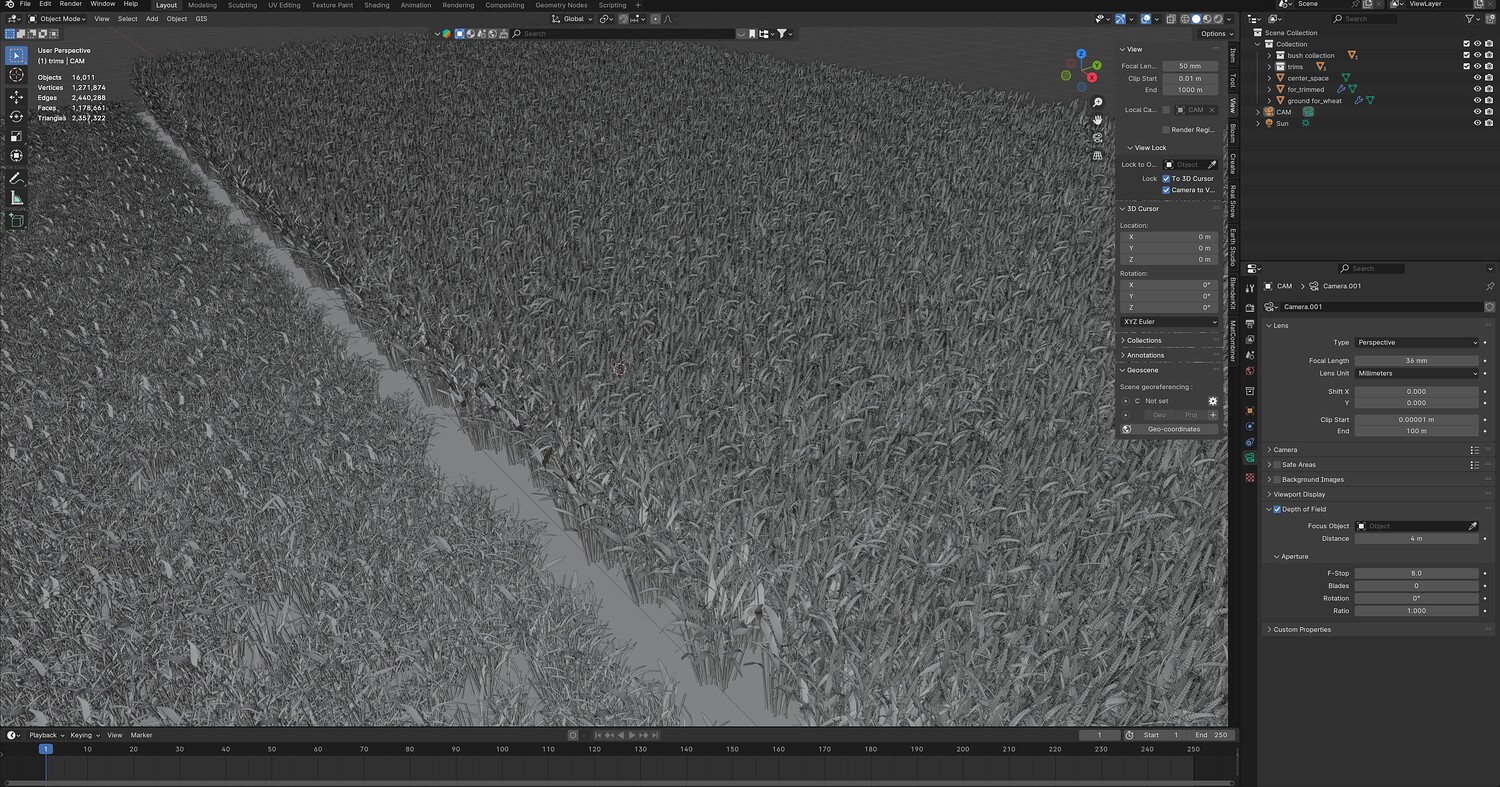This screenshot has width=1500, height=787.
Task: Uncheck the trims collection exclude checkbox
Action: pos(1466,67)
